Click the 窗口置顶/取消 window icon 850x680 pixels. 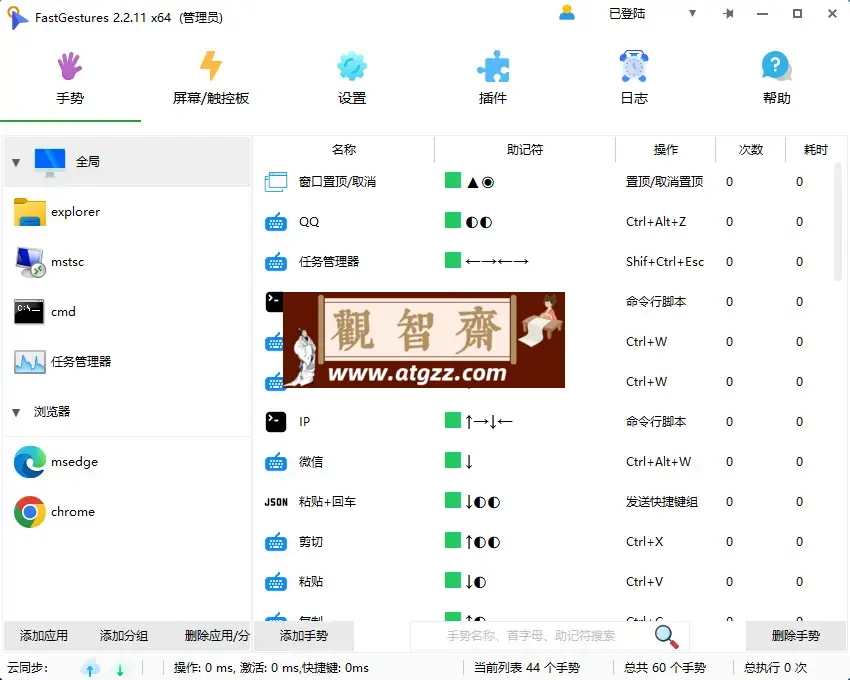(276, 182)
